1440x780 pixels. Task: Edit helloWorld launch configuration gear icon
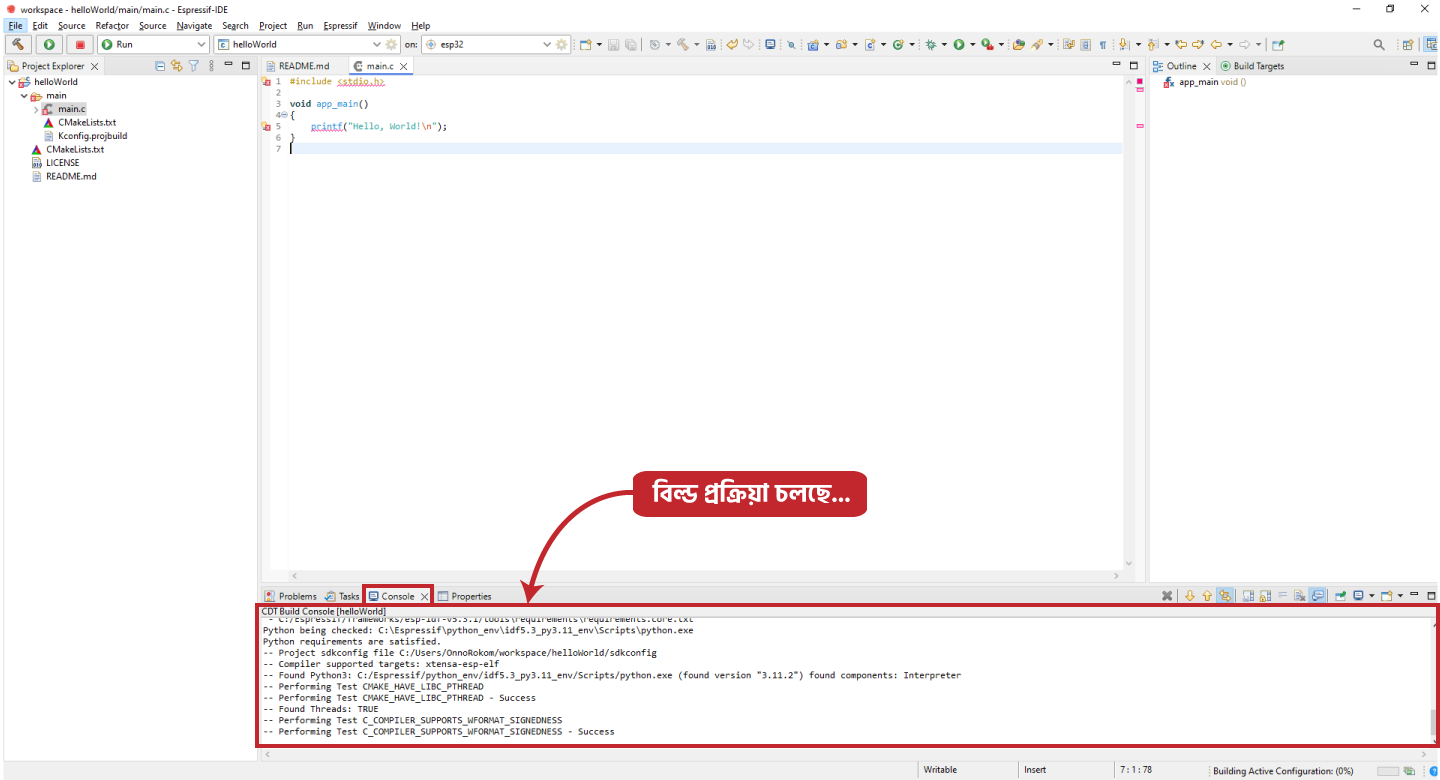[391, 44]
